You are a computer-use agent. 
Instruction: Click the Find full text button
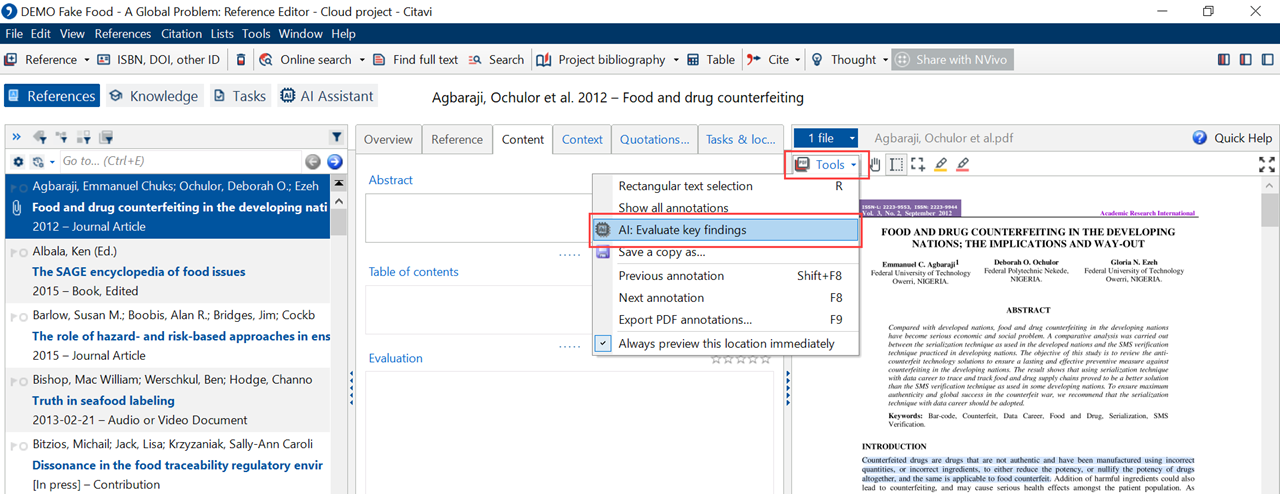click(x=415, y=60)
